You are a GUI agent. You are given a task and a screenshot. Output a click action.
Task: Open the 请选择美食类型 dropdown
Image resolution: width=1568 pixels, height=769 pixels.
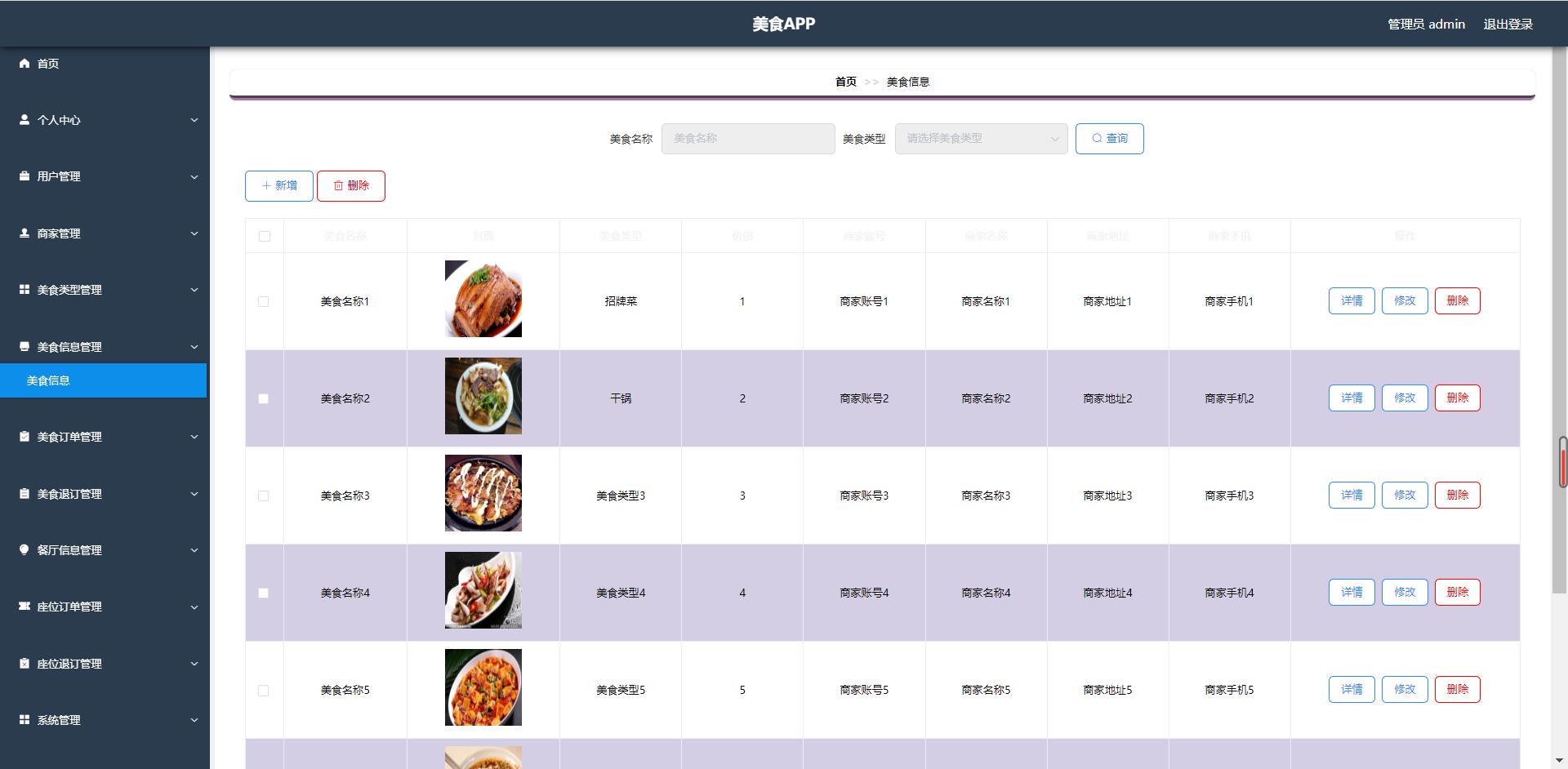click(980, 139)
